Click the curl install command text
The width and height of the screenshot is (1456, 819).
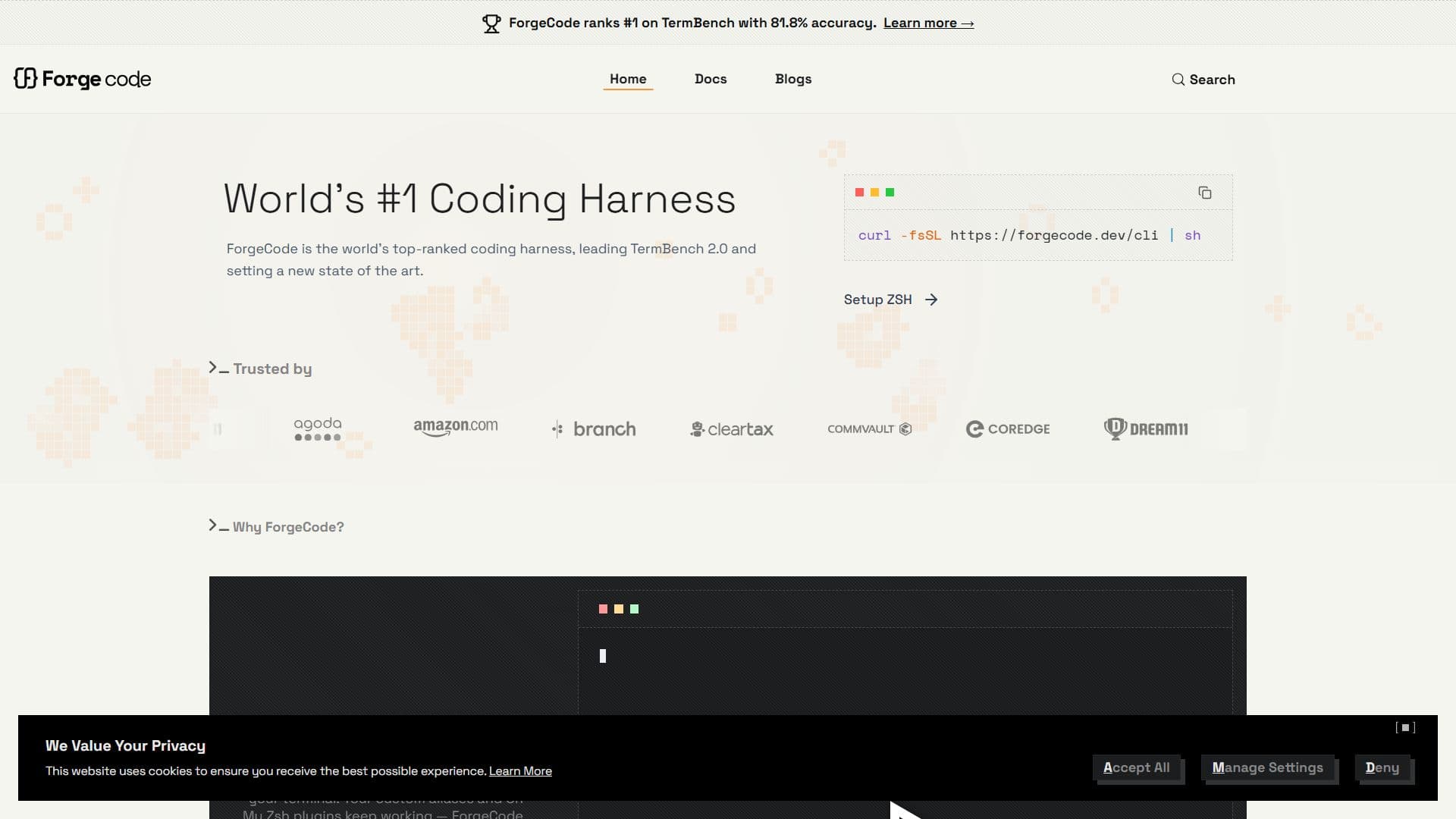point(1029,235)
